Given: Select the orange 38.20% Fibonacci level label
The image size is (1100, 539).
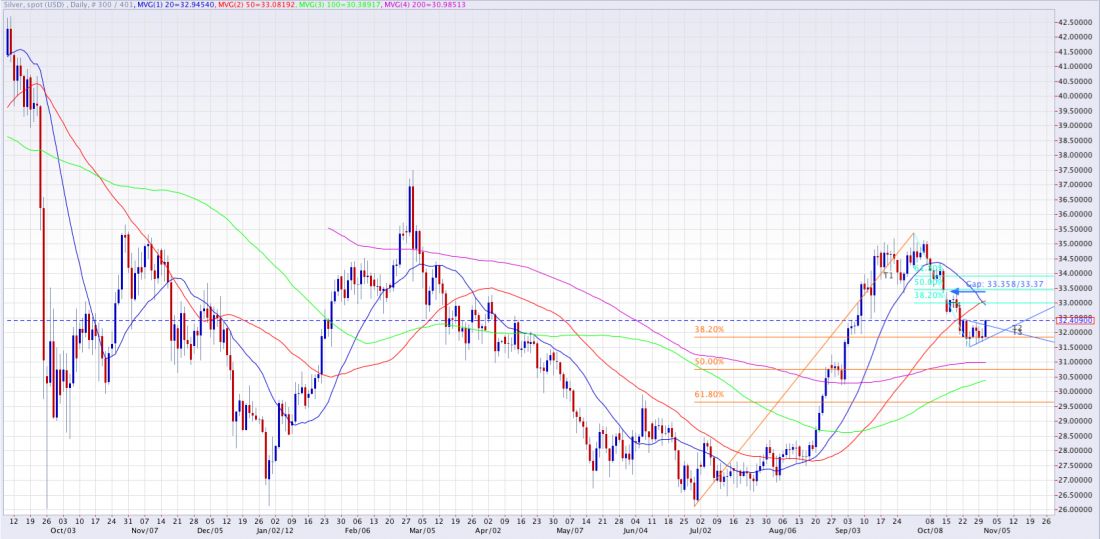Looking at the screenshot, I should 708,329.
